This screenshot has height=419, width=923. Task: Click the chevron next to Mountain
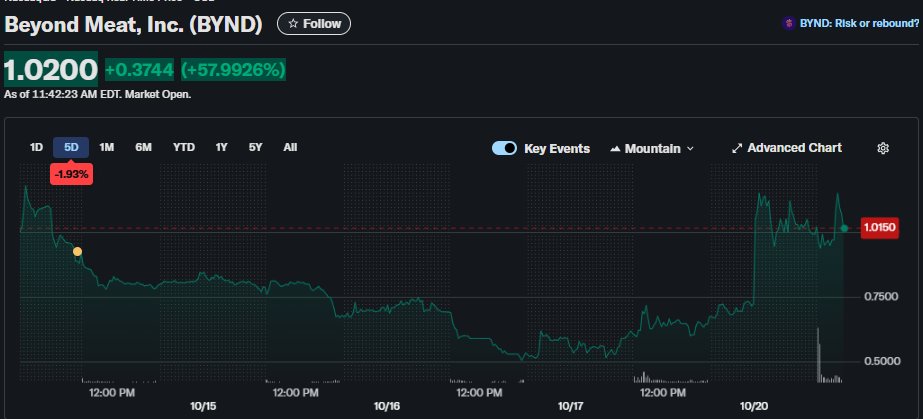pos(690,149)
